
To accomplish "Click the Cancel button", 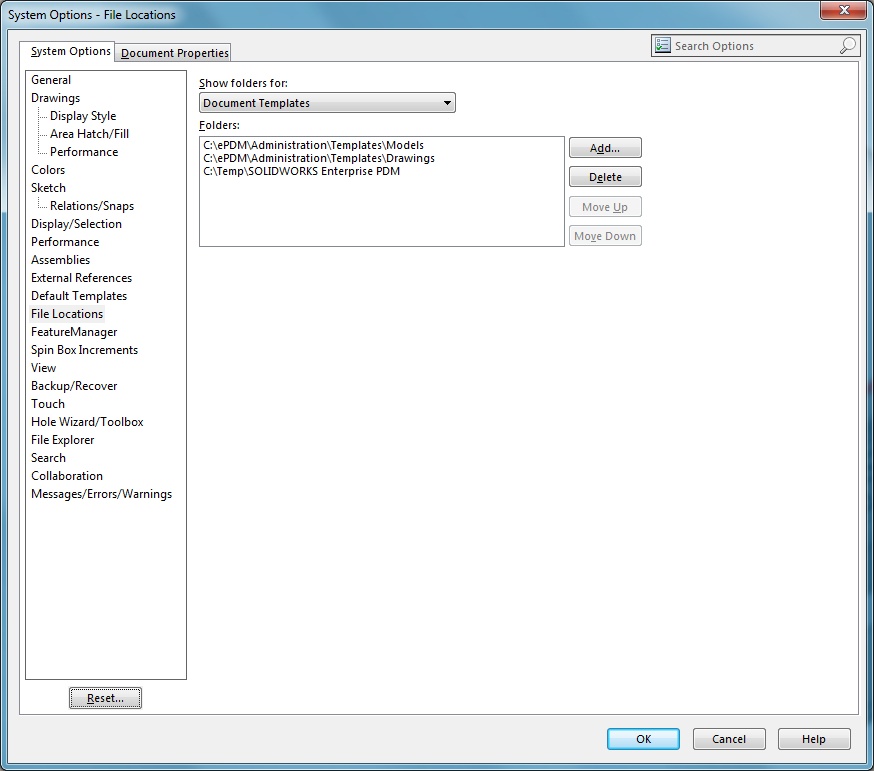I will click(729, 739).
